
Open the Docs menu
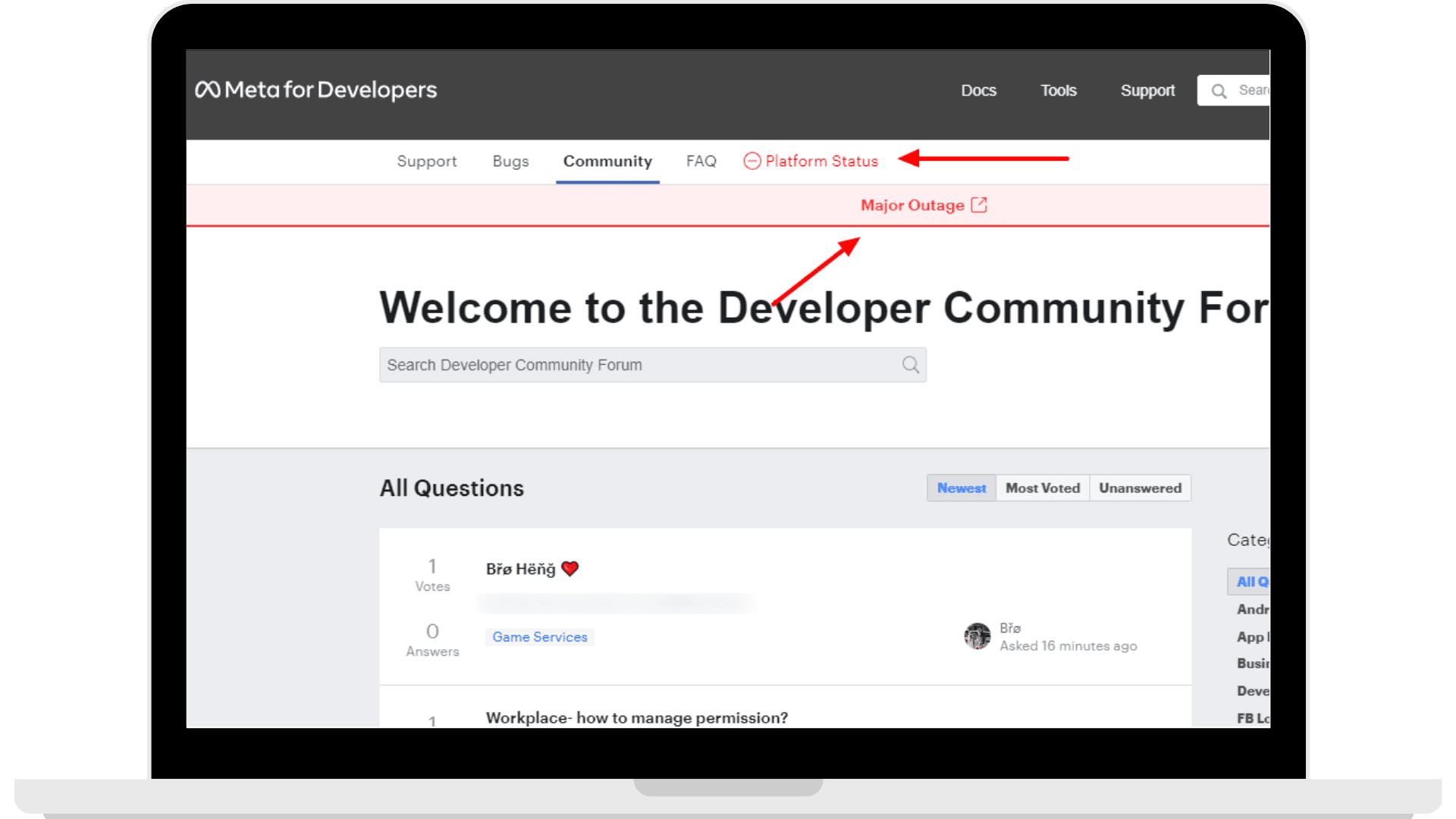[978, 90]
